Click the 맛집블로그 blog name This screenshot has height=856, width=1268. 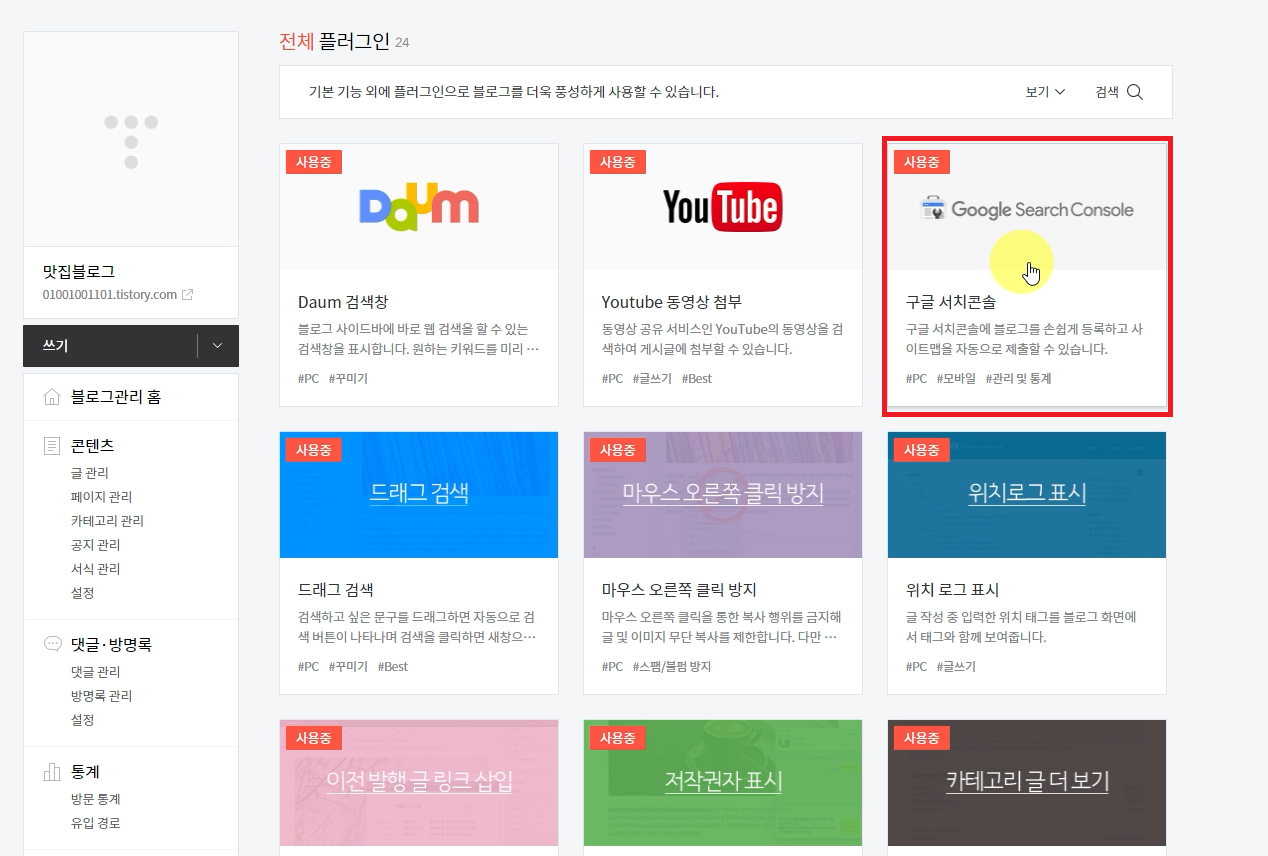pyautogui.click(x=79, y=272)
